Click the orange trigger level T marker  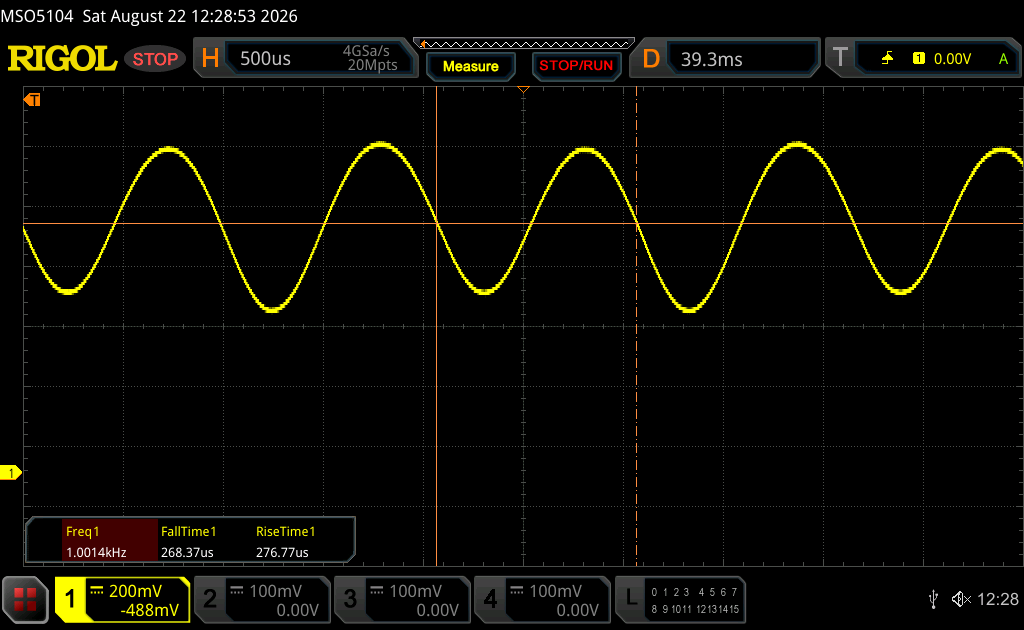point(32,99)
